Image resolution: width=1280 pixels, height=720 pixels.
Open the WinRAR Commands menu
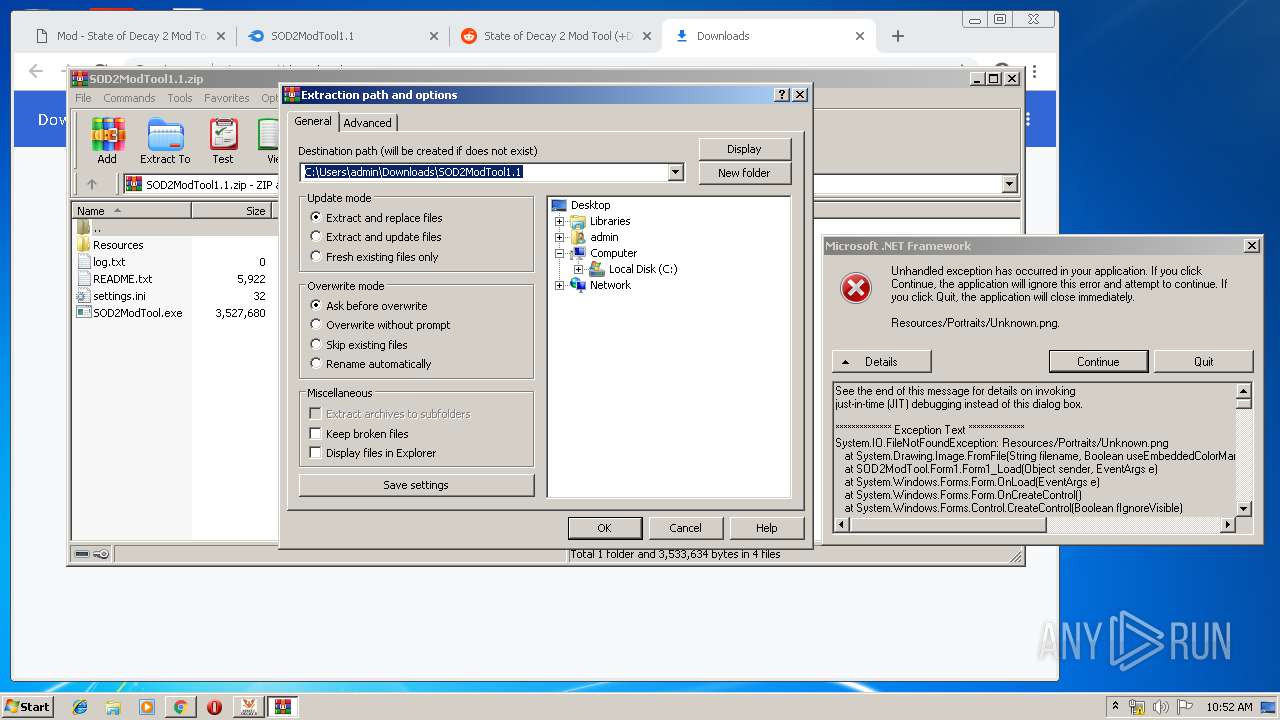[x=129, y=98]
